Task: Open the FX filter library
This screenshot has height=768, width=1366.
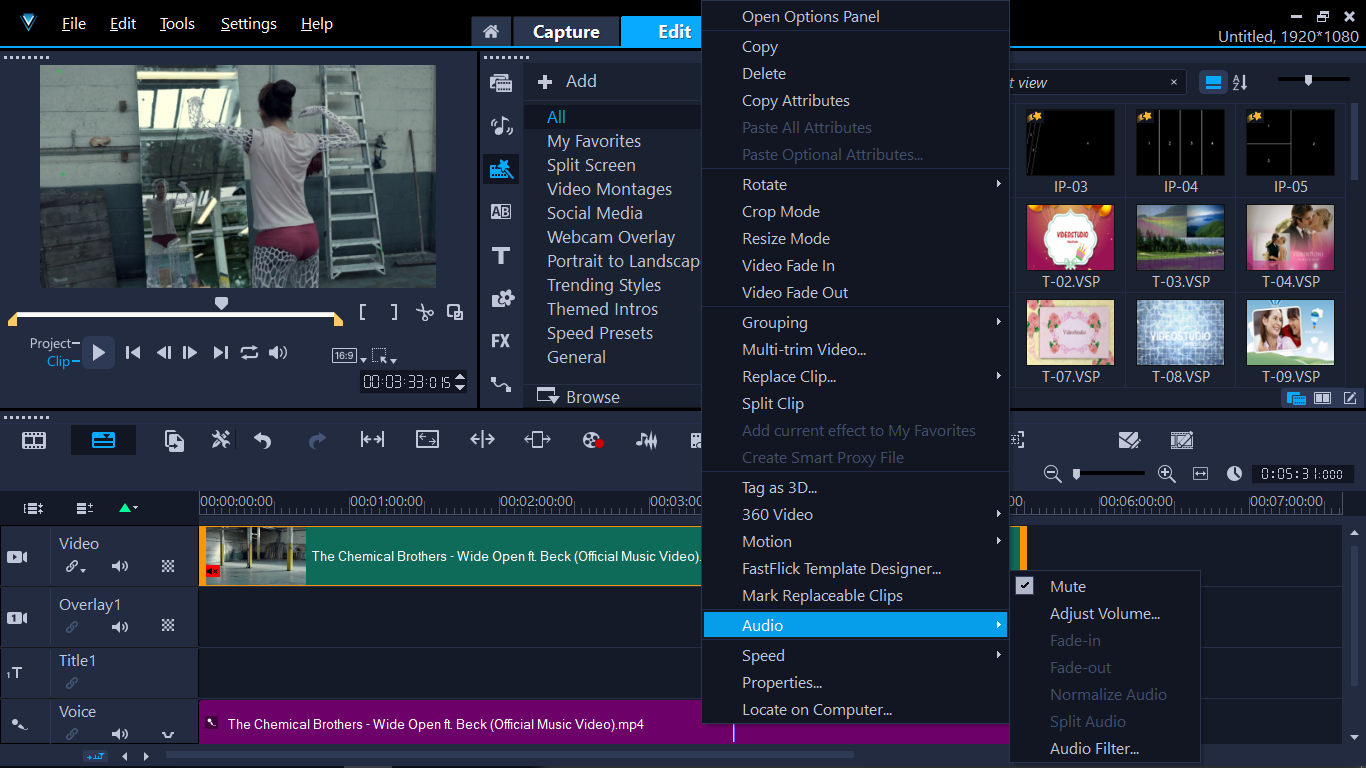Action: (501, 341)
